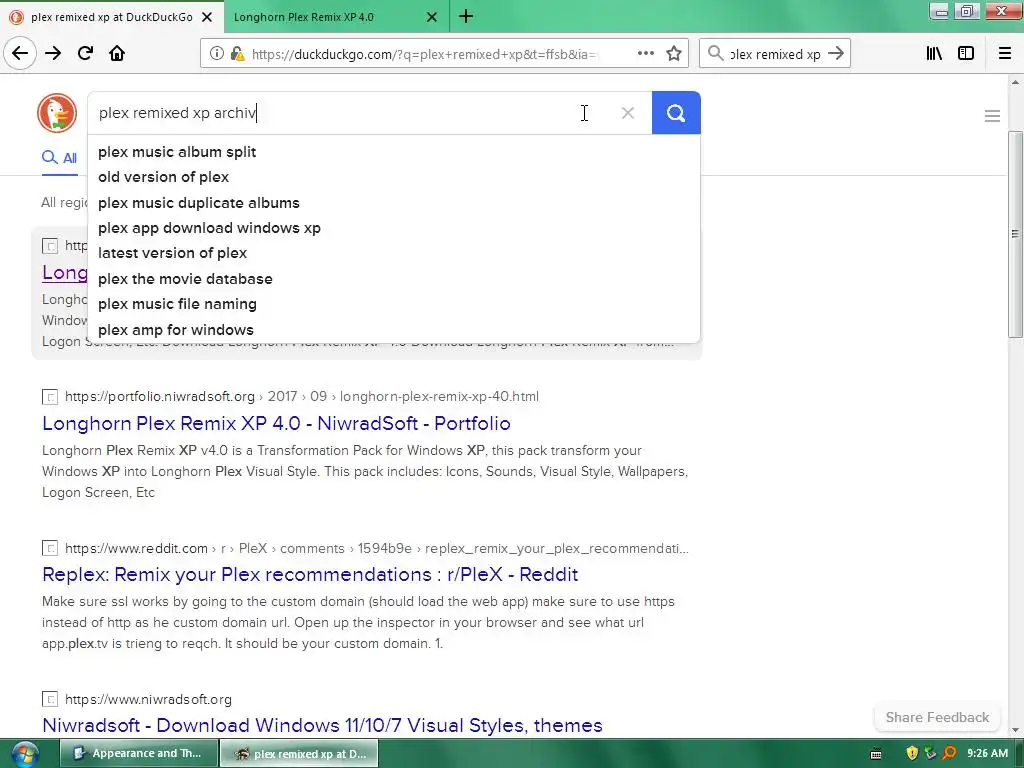
Task: Choose suggestion 'plex music file naming'
Action: 394,304
